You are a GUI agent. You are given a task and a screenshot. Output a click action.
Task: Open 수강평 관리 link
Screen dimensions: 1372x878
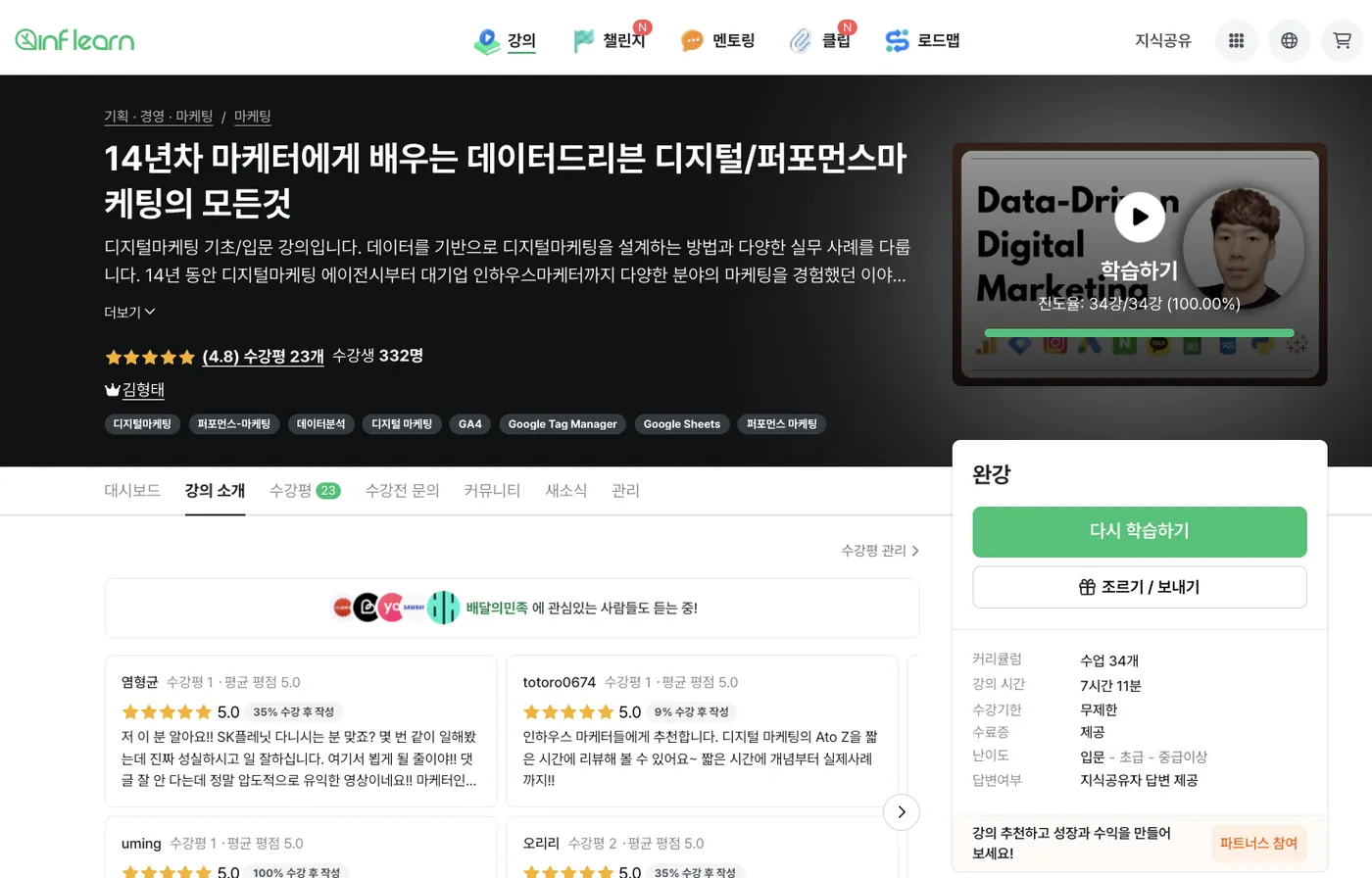880,551
